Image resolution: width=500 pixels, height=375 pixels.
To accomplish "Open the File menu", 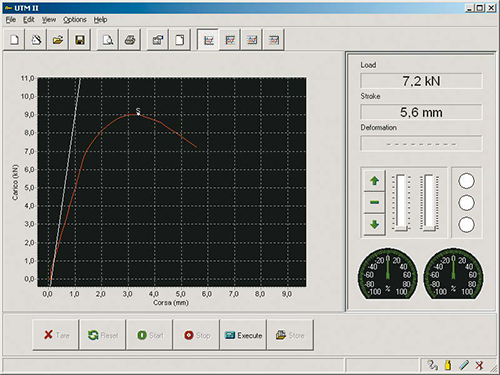I will pos(11,20).
